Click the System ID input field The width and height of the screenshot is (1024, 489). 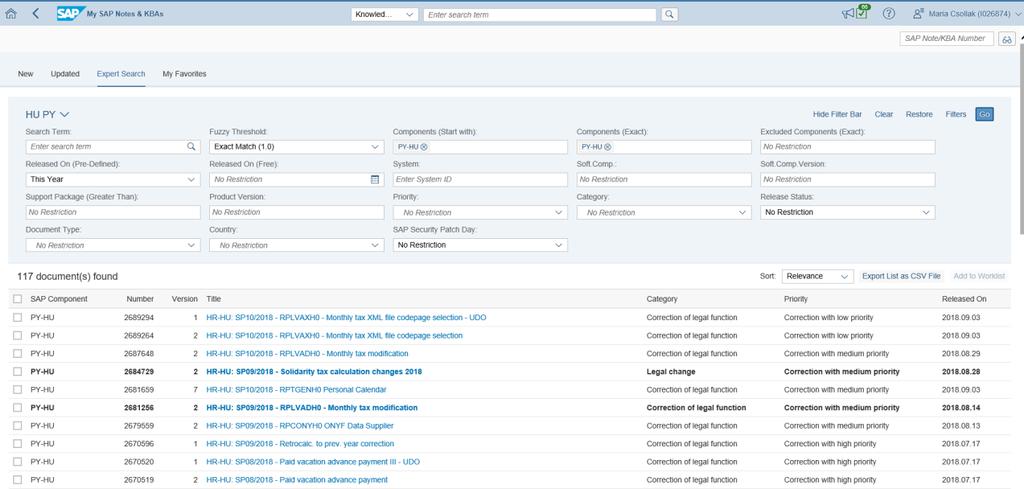point(480,180)
